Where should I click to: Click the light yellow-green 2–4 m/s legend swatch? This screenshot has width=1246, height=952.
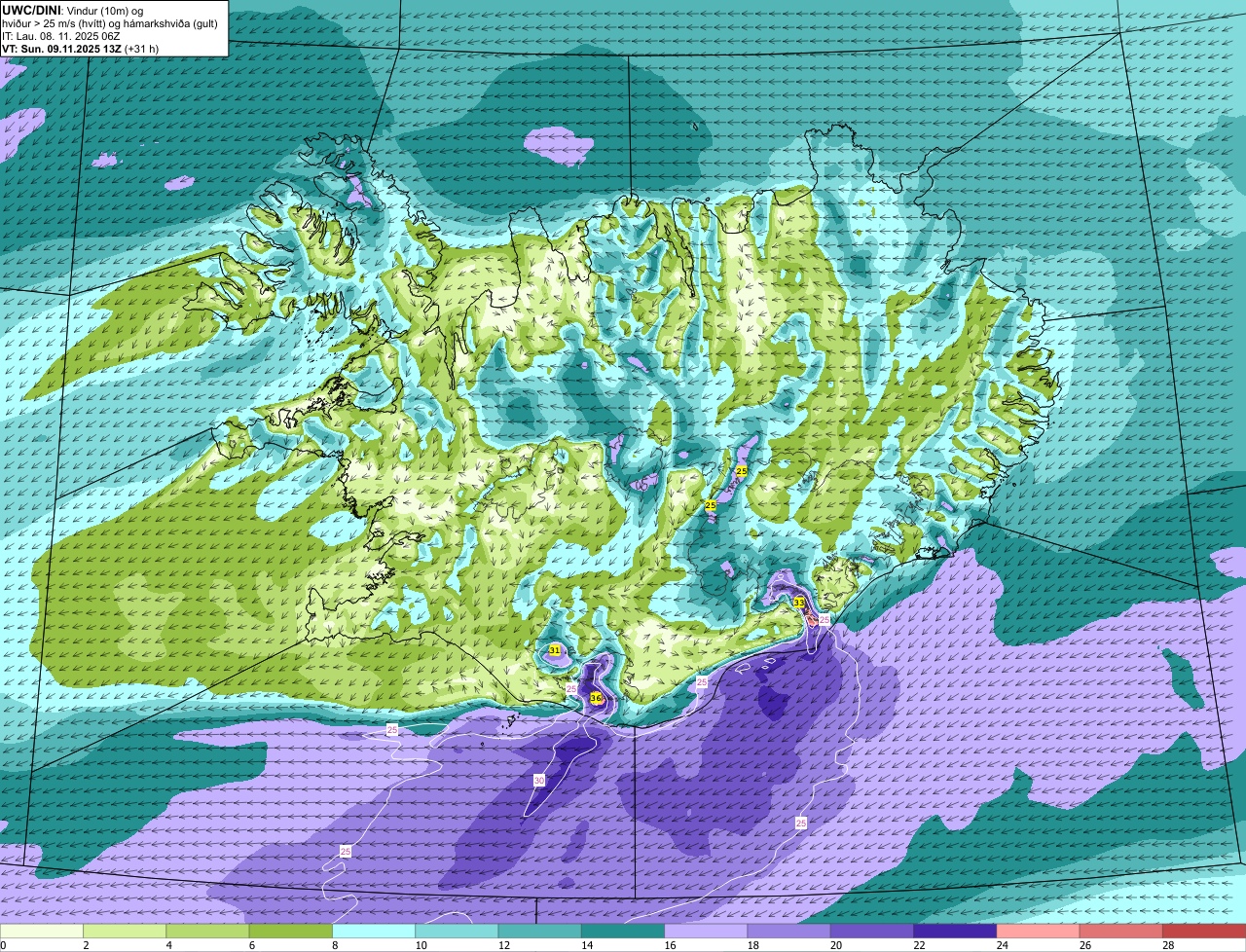pos(125,931)
